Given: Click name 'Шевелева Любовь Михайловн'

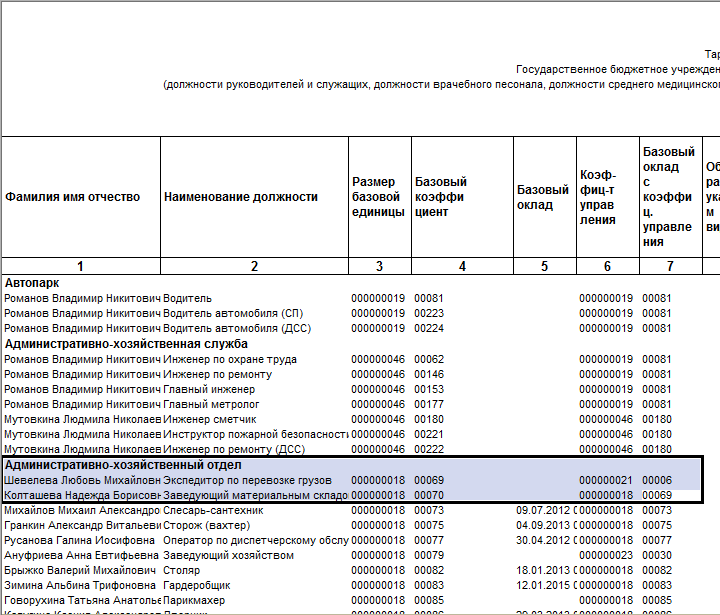Looking at the screenshot, I should point(82,480).
